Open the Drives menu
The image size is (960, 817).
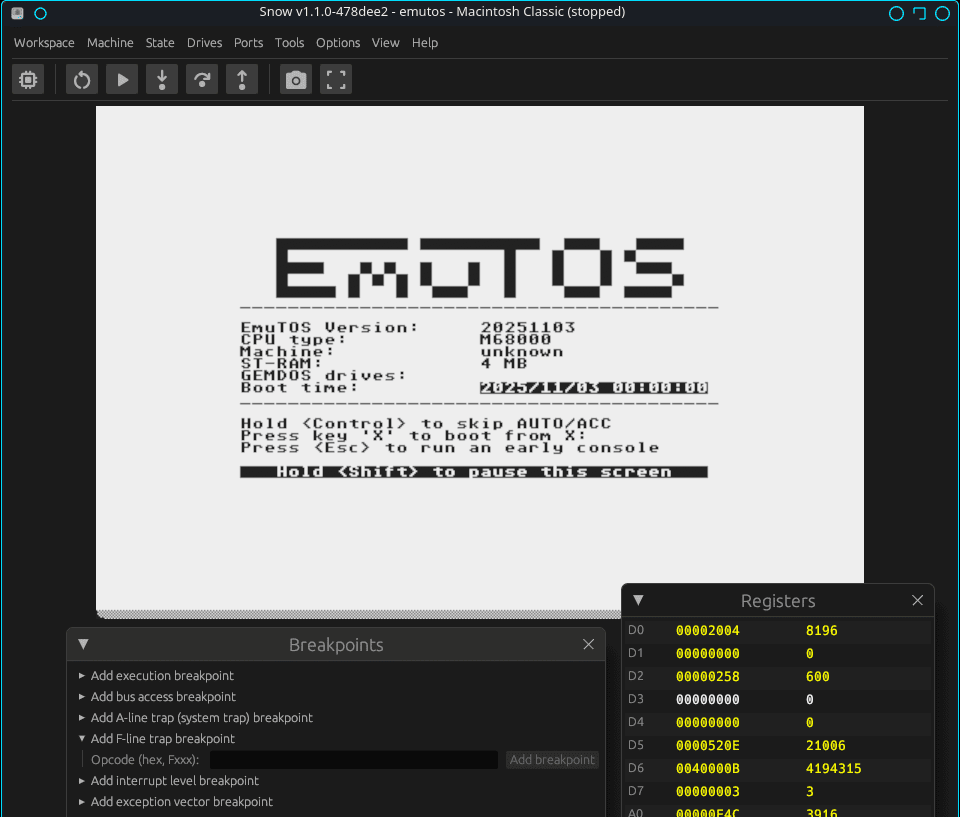(x=205, y=43)
